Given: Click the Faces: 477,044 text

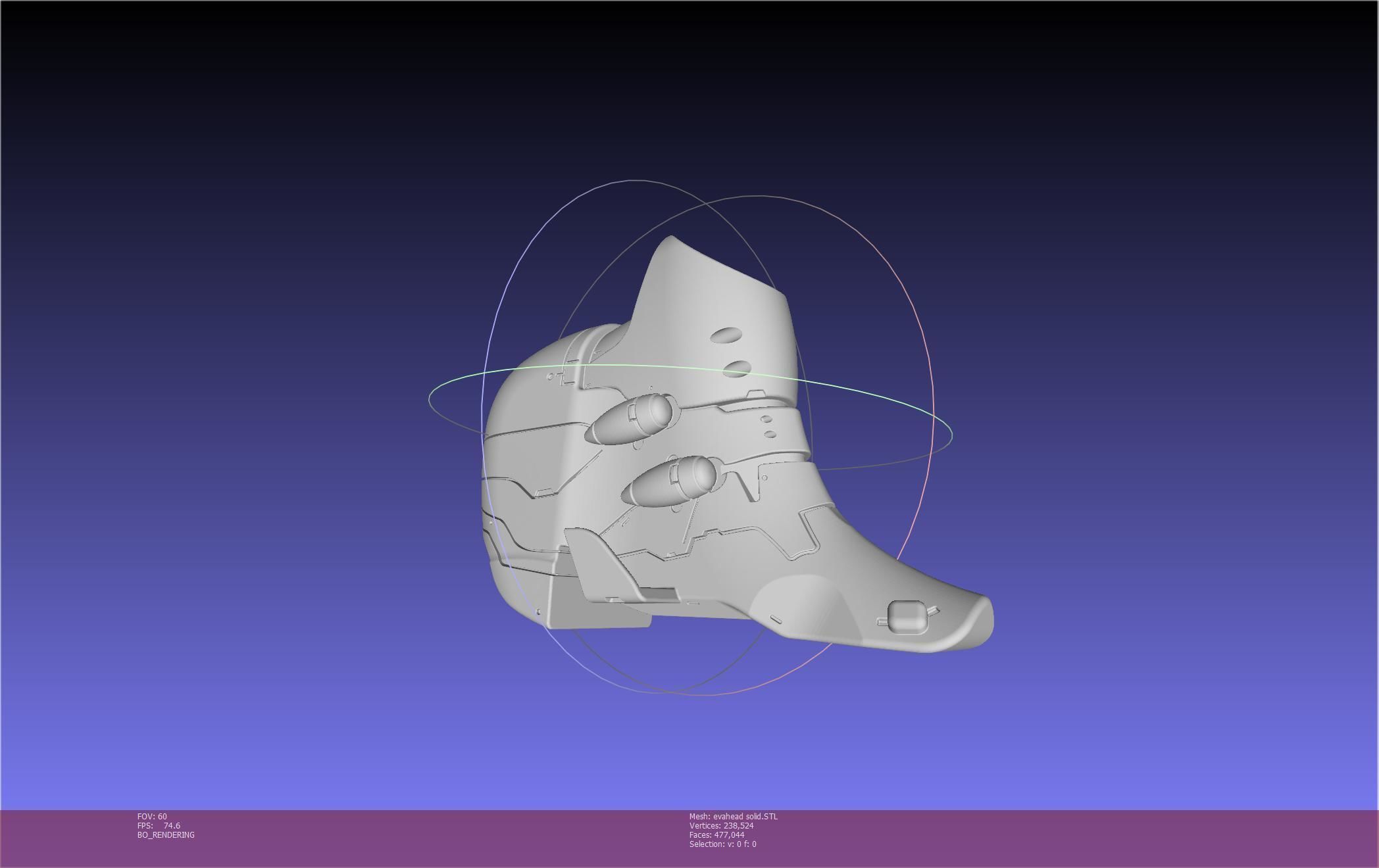Looking at the screenshot, I should click(x=716, y=834).
